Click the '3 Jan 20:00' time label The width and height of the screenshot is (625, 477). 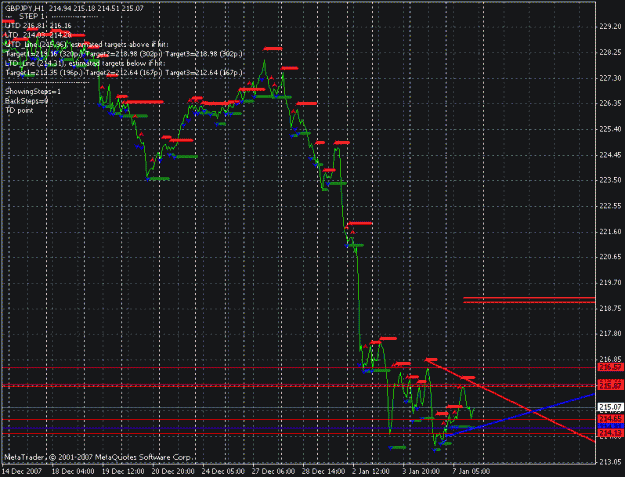421,471
